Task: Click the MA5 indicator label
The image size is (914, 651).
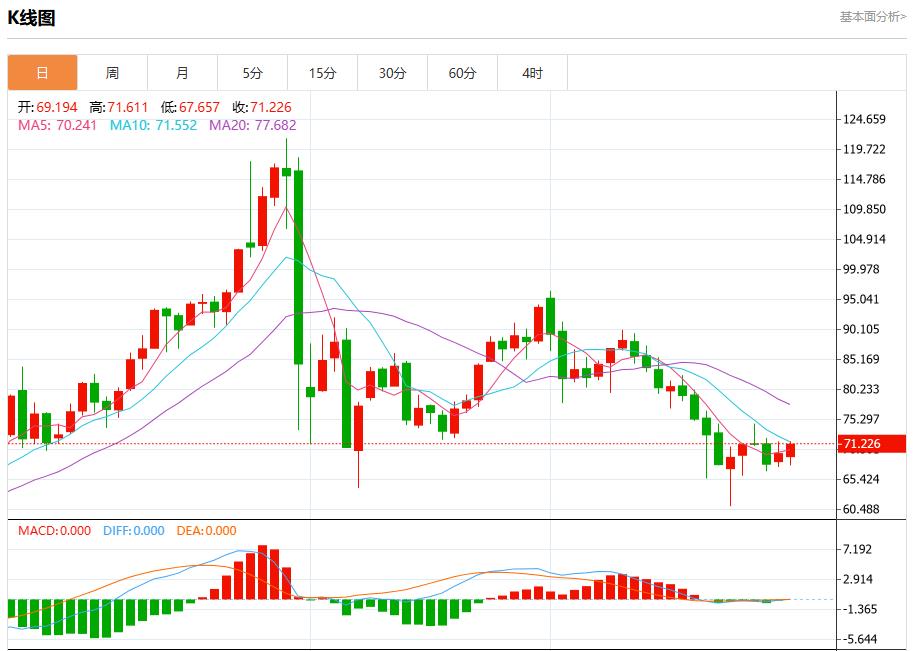Action: click(x=57, y=125)
